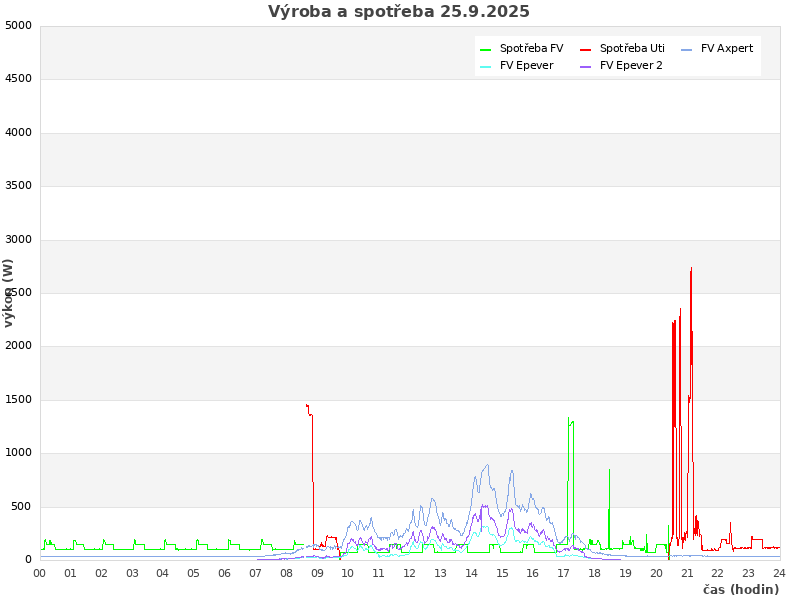Click the 2500 tick on the y-axis

[18, 293]
